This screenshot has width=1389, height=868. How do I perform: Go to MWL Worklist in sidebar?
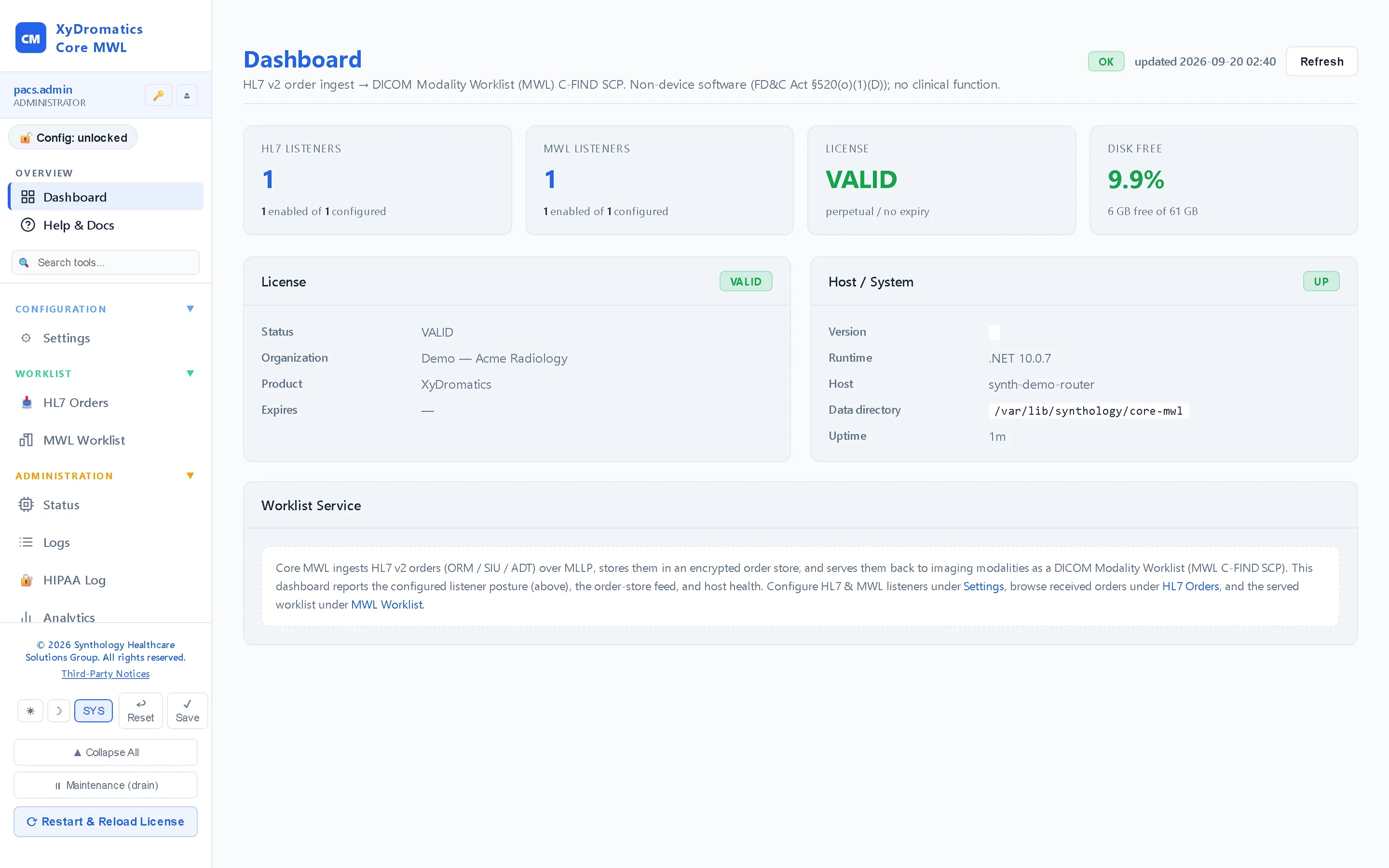(x=106, y=440)
